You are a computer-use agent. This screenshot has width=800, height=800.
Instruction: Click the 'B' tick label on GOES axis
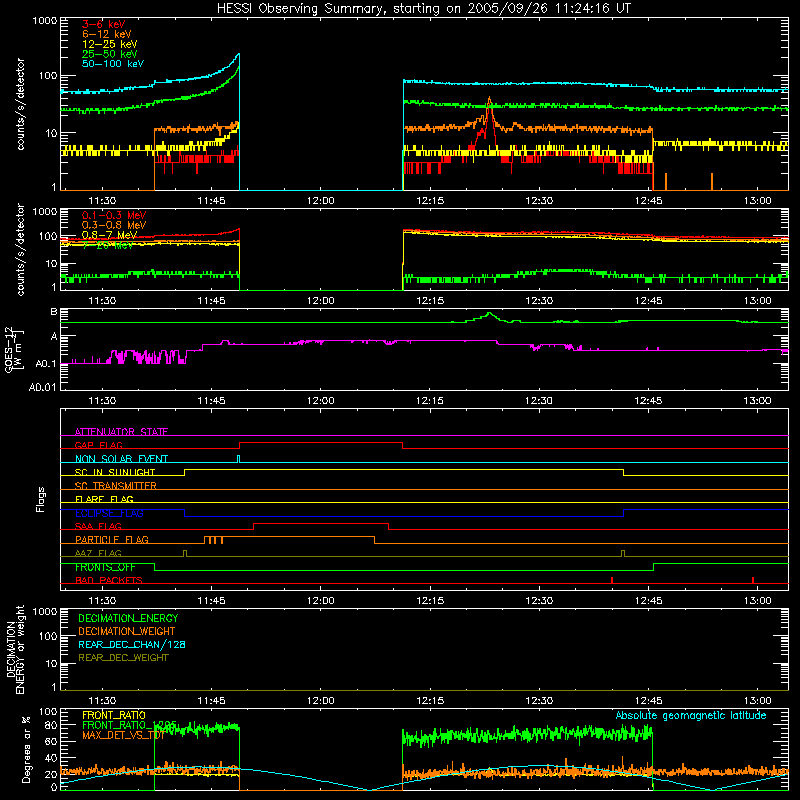pos(53,312)
